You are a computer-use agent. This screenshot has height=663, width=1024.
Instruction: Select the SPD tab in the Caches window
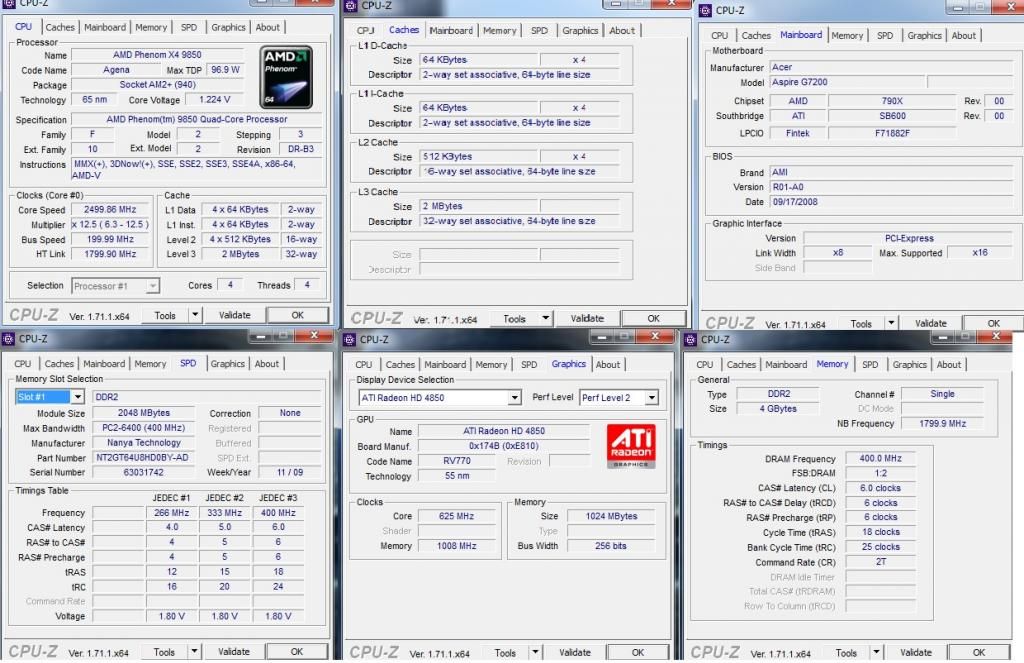(x=539, y=31)
